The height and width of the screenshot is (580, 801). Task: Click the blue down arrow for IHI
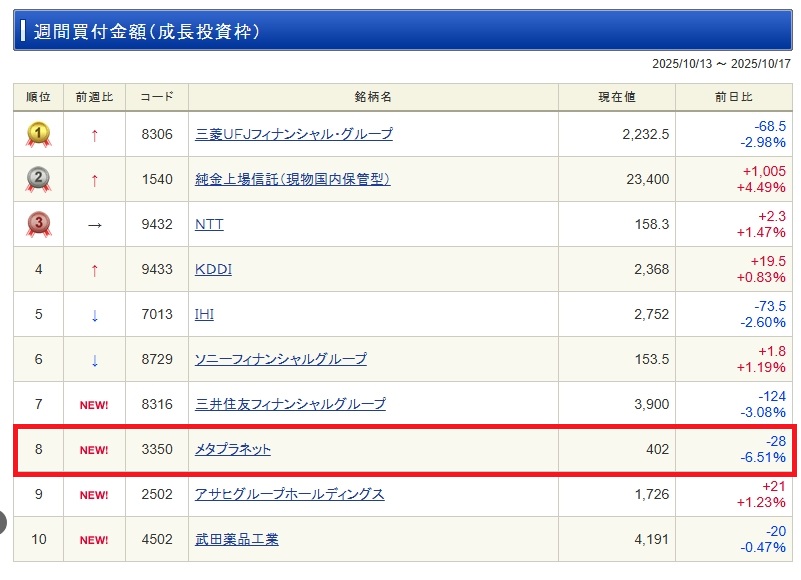pos(95,315)
